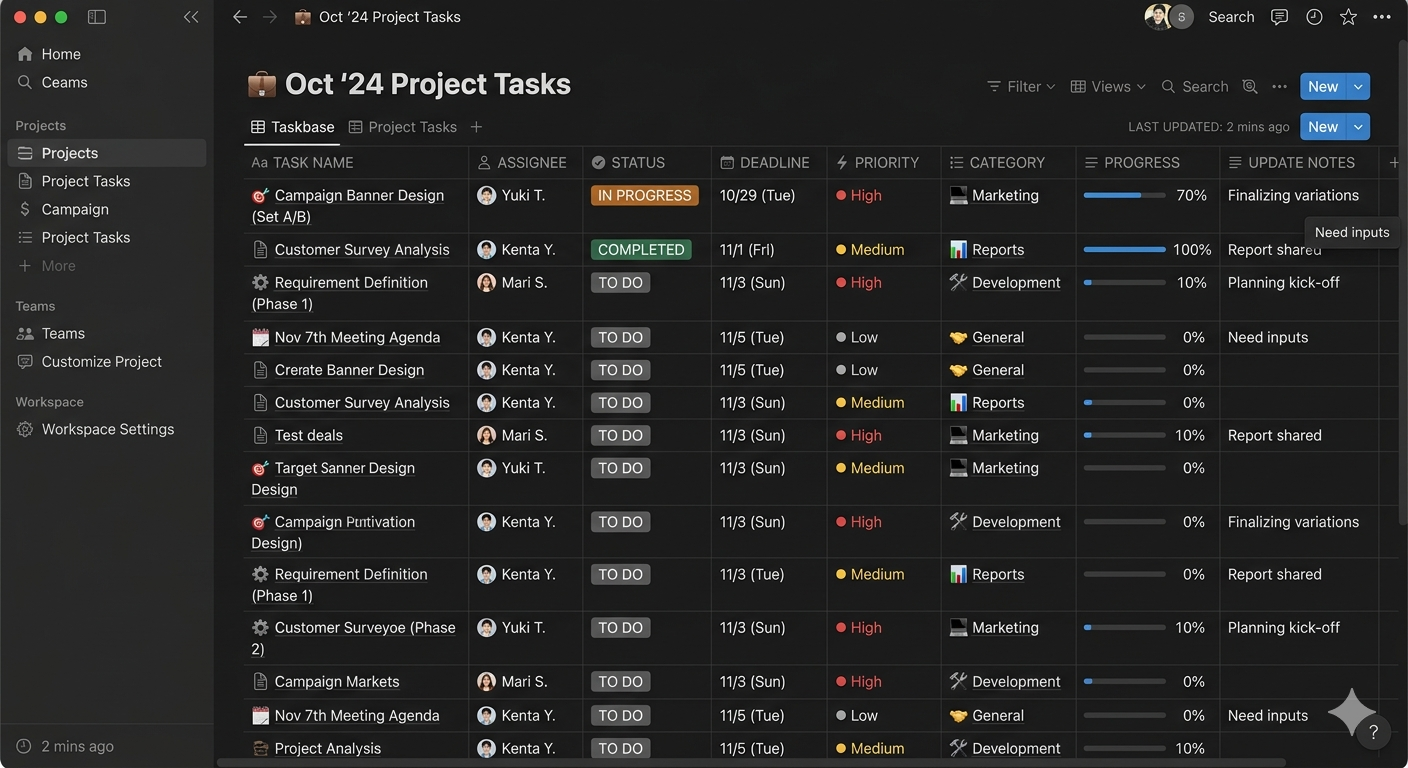Click the add view plus icon
Image resolution: width=1408 pixels, height=768 pixels.
(x=476, y=127)
